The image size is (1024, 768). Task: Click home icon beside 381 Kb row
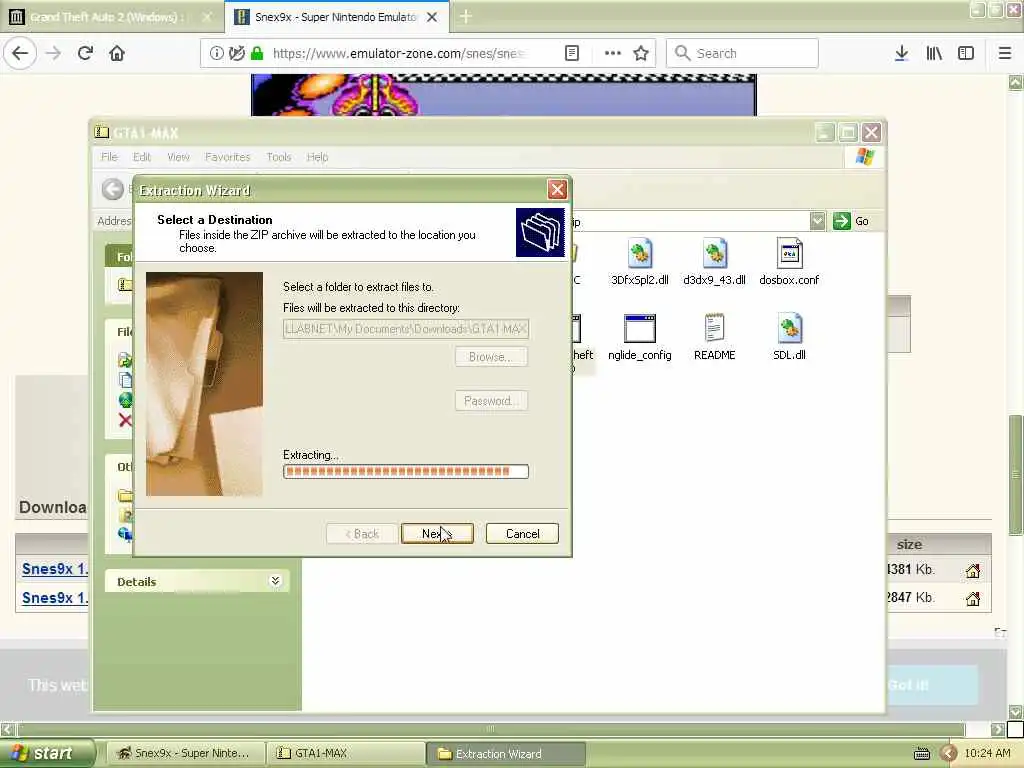pyautogui.click(x=973, y=571)
